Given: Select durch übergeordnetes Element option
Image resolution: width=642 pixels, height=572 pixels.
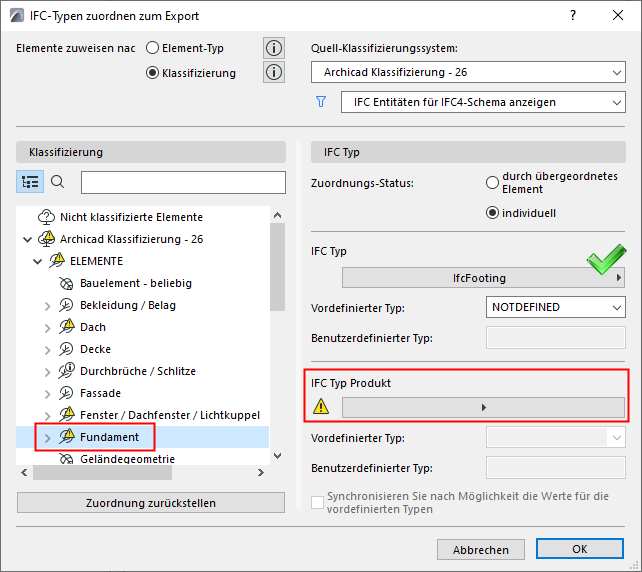Looking at the screenshot, I should point(493,183).
